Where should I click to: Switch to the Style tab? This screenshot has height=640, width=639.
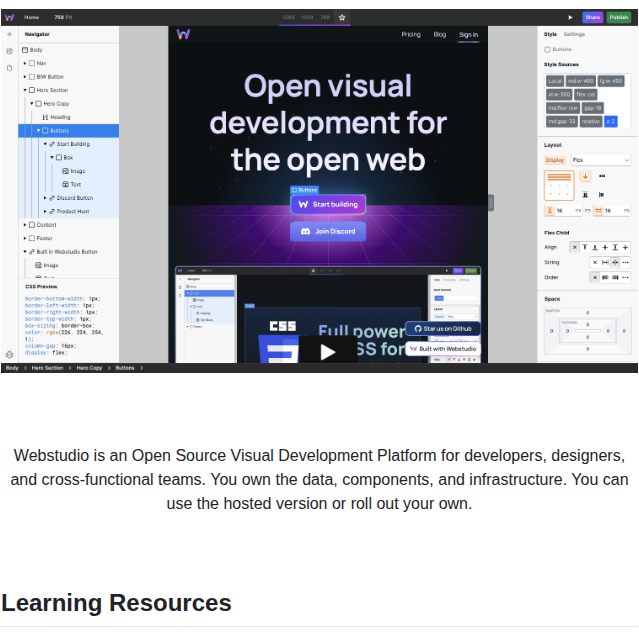(x=550, y=34)
